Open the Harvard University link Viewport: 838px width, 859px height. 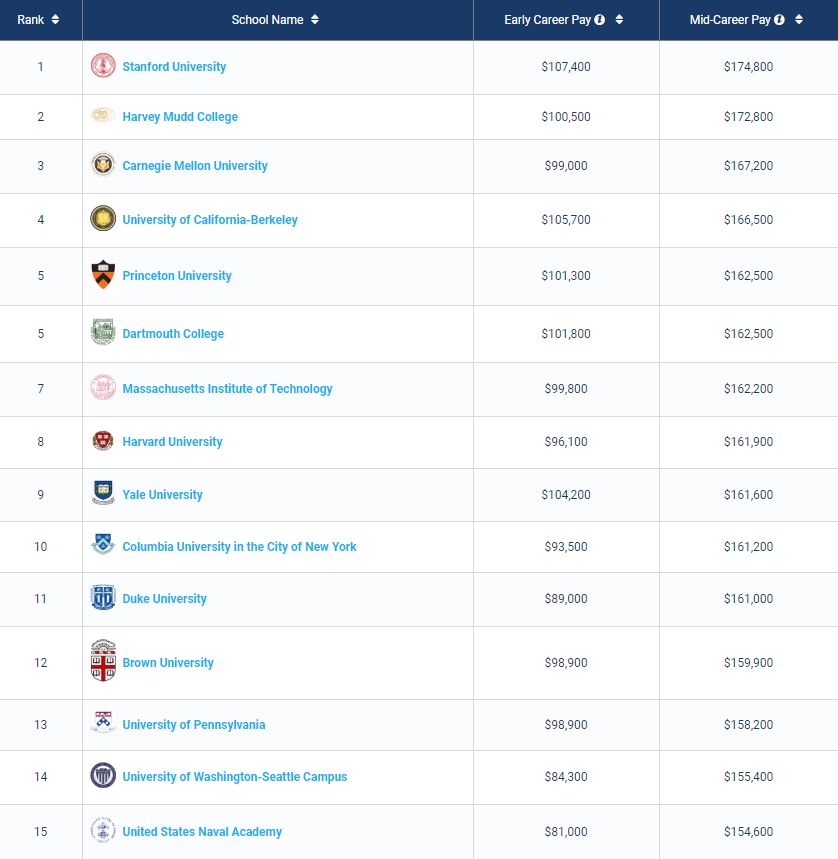(x=173, y=442)
